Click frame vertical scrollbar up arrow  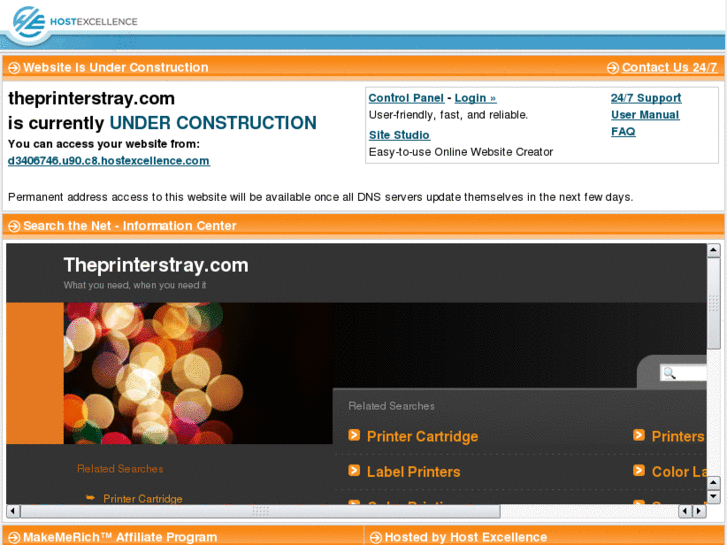coord(714,250)
